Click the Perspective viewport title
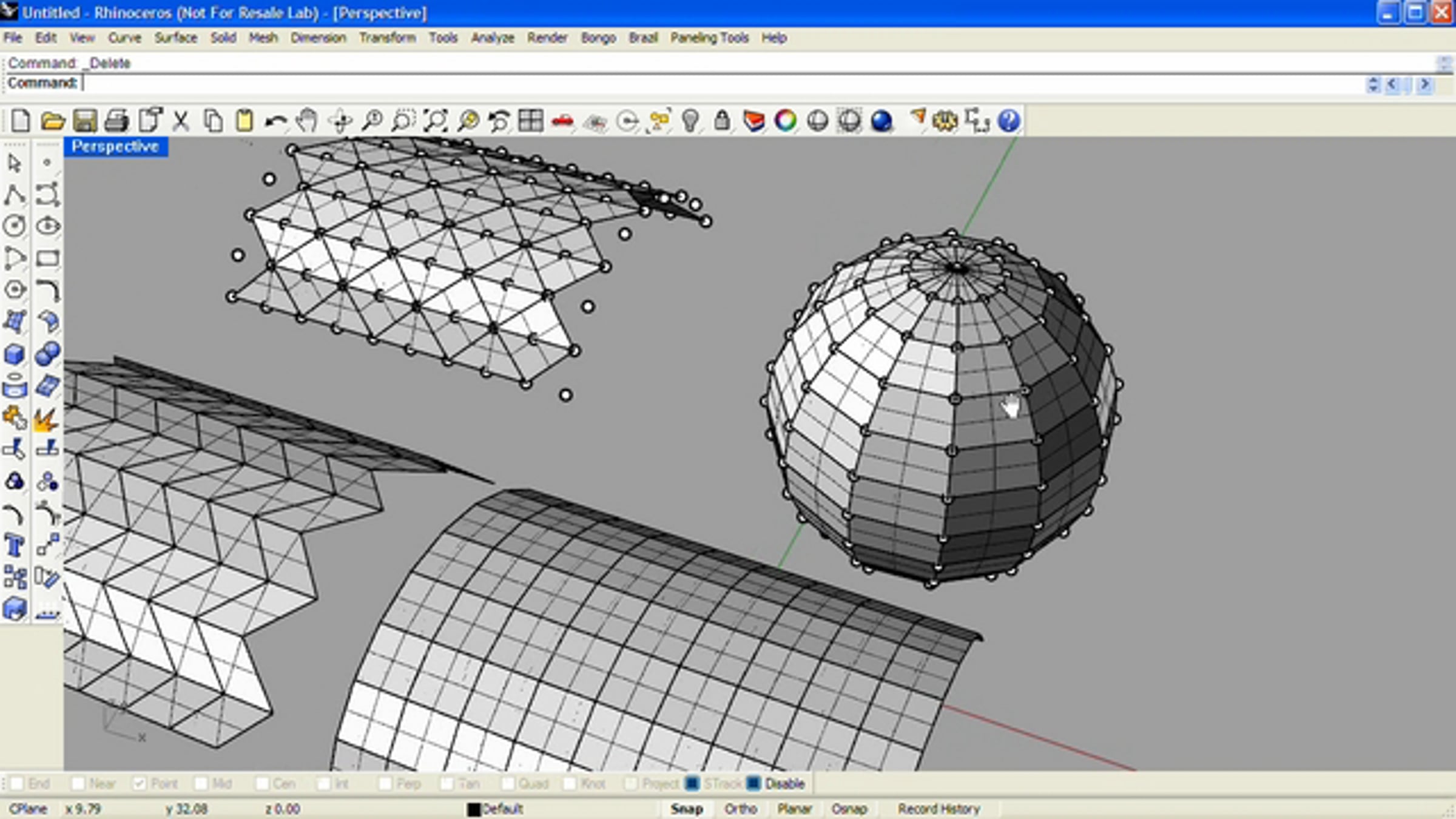This screenshot has width=1456, height=819. coord(115,146)
